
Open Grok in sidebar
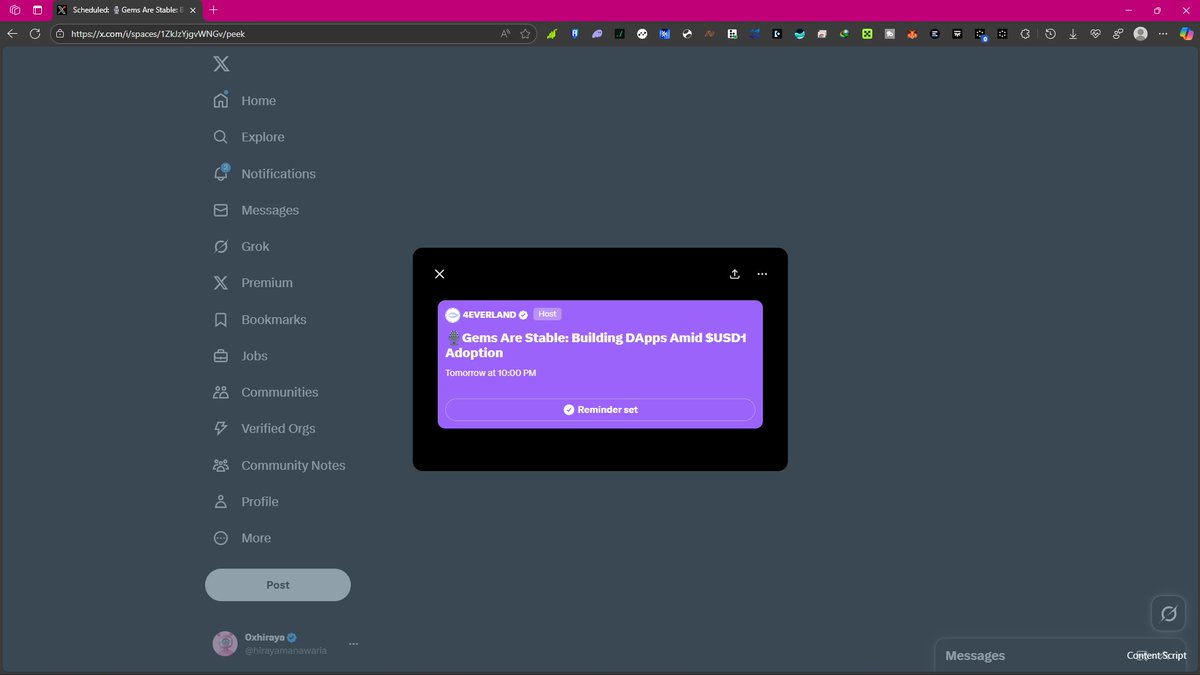pos(241,247)
